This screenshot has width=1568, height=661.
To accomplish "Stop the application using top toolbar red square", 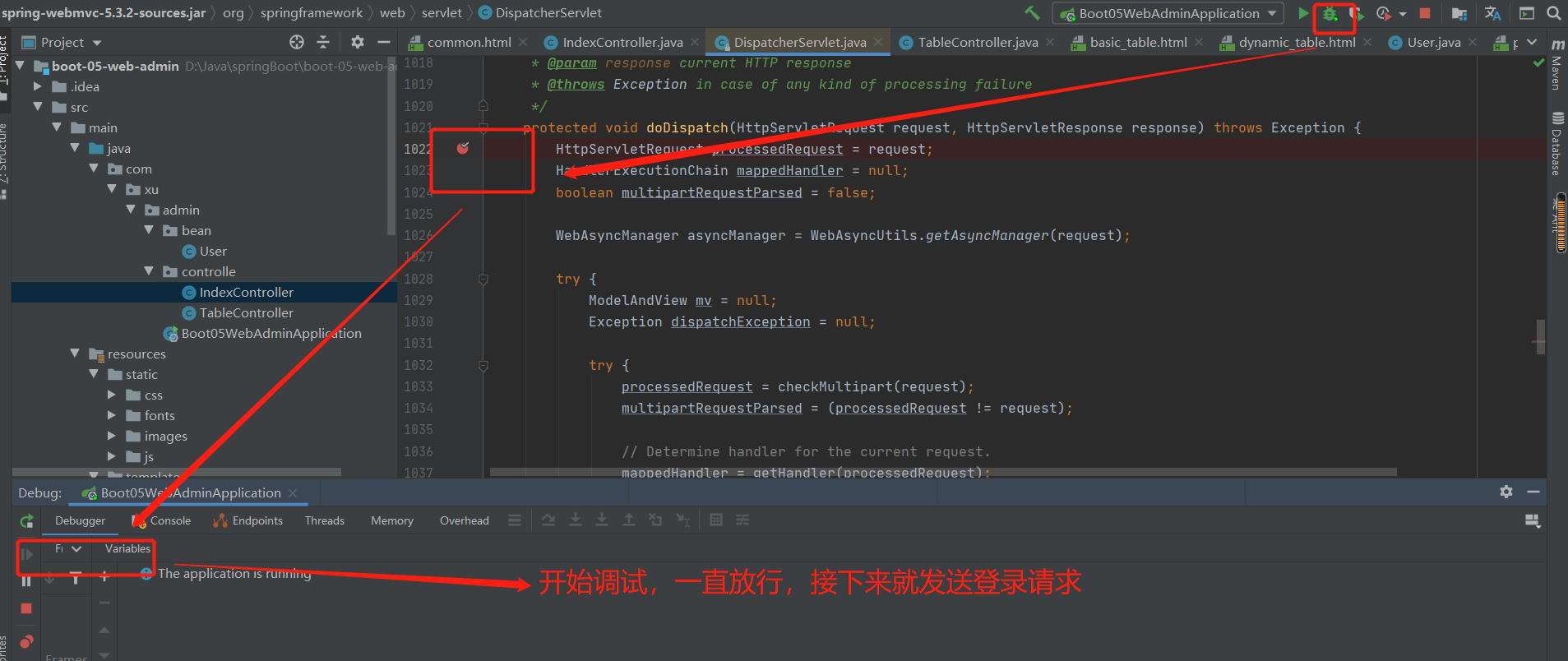I will pyautogui.click(x=1425, y=13).
